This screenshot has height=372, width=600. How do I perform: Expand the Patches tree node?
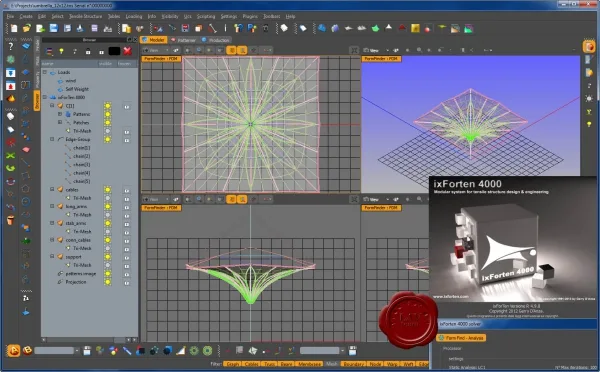pyautogui.click(x=60, y=122)
